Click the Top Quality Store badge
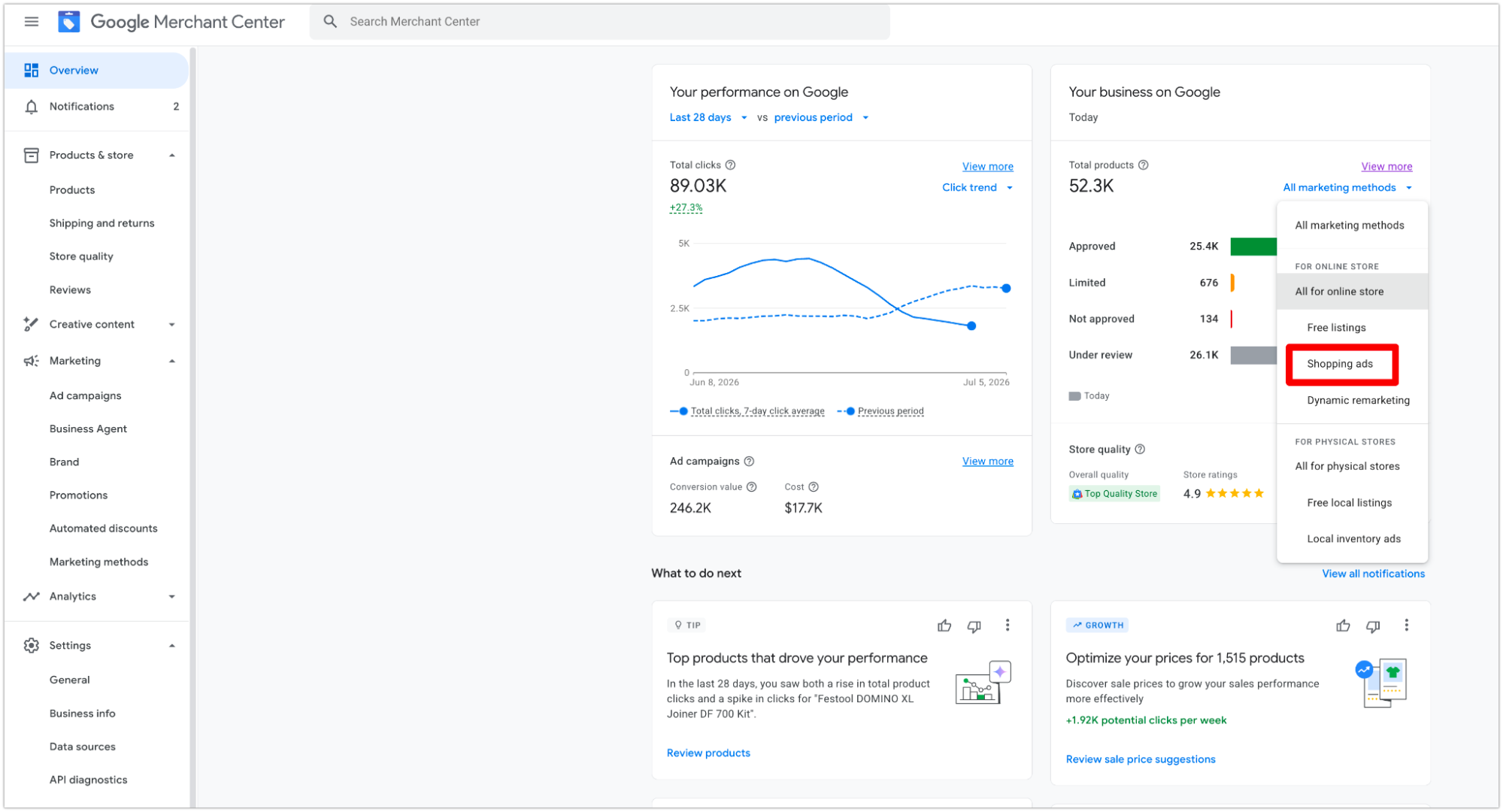The width and height of the screenshot is (1503, 812). pyautogui.click(x=1114, y=494)
